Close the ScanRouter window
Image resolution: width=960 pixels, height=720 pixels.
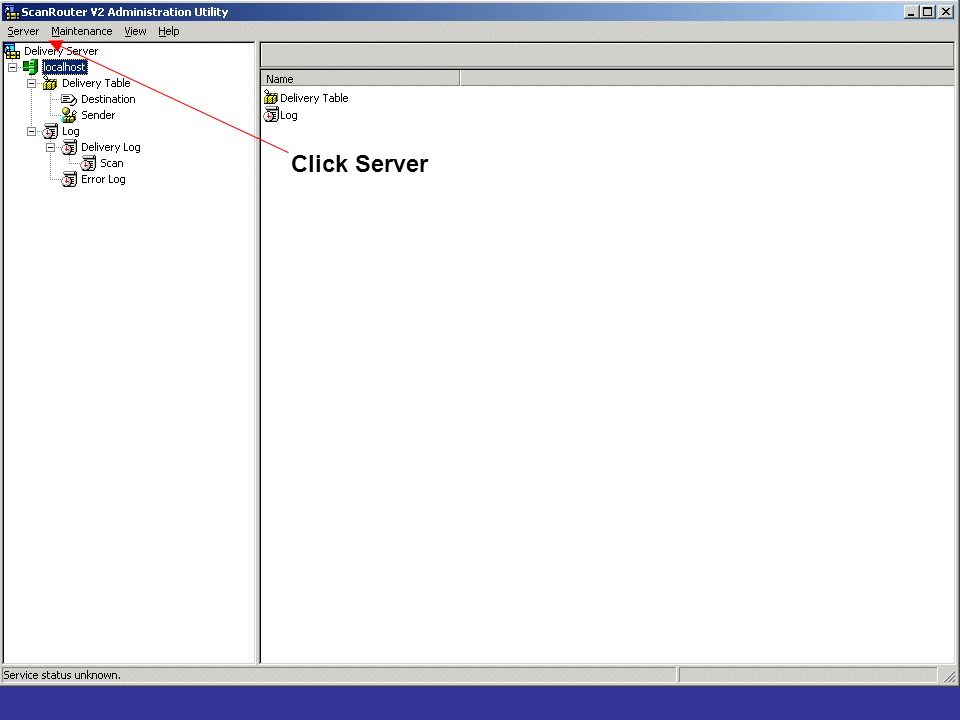[946, 12]
